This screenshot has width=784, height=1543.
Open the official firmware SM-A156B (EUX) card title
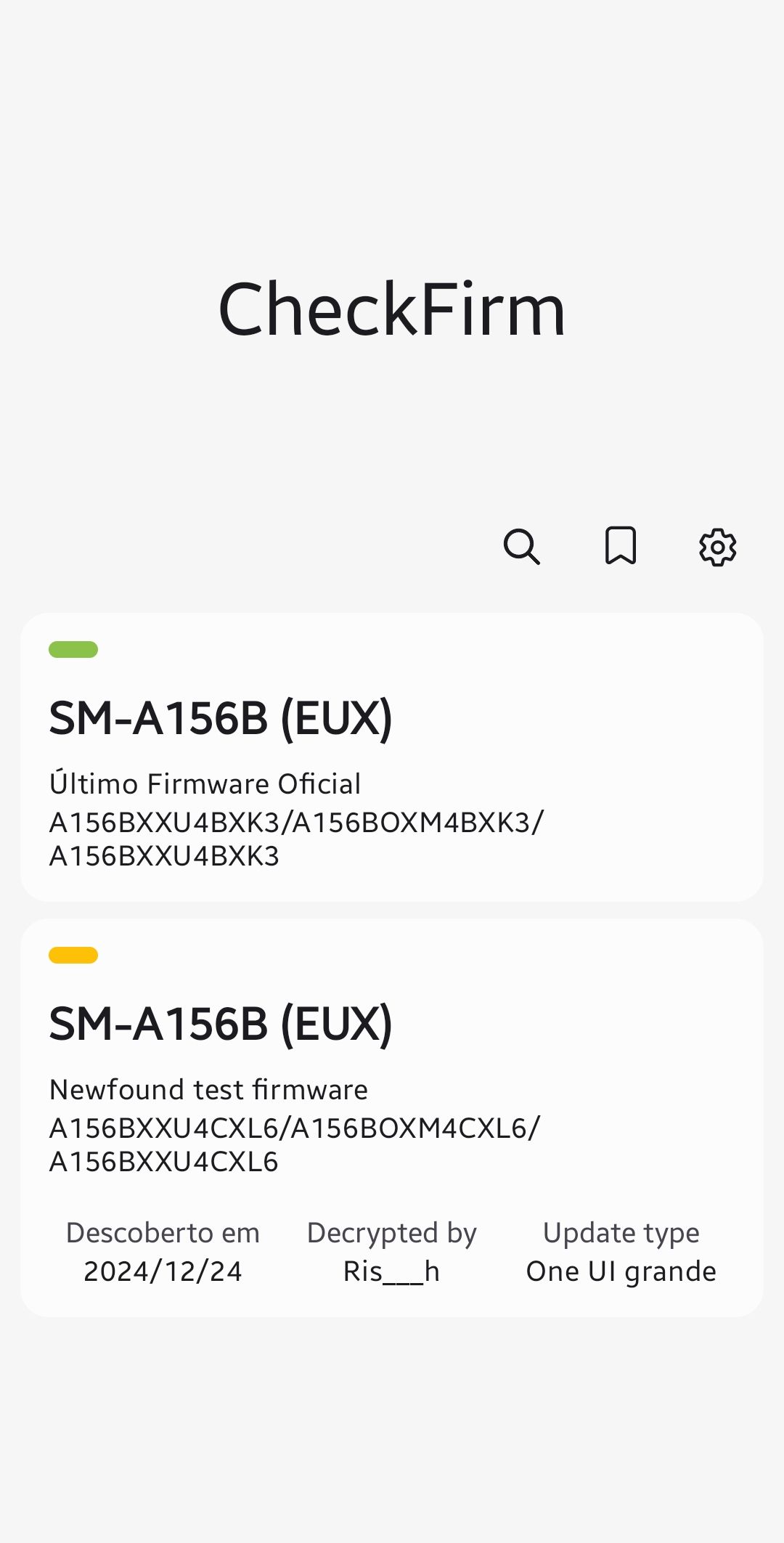[221, 718]
